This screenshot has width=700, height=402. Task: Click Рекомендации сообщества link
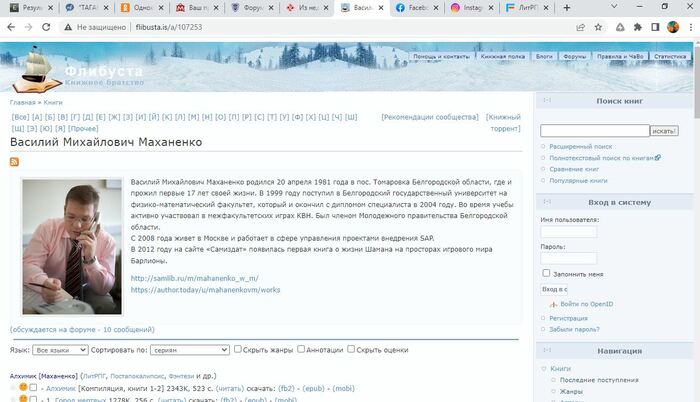coord(430,117)
